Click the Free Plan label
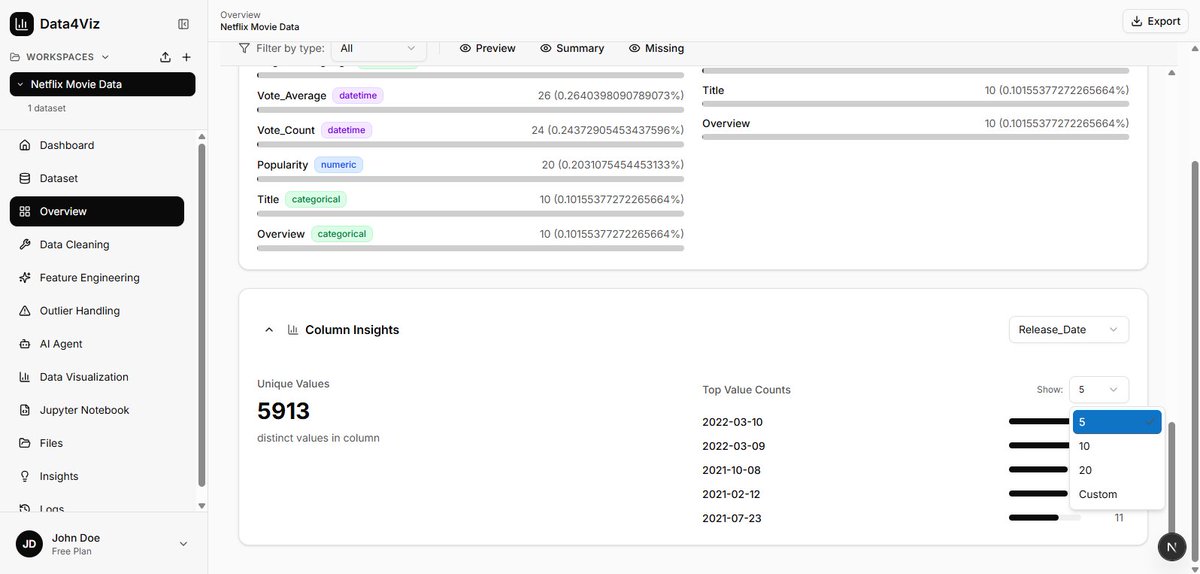This screenshot has width=1200, height=574. 72,551
